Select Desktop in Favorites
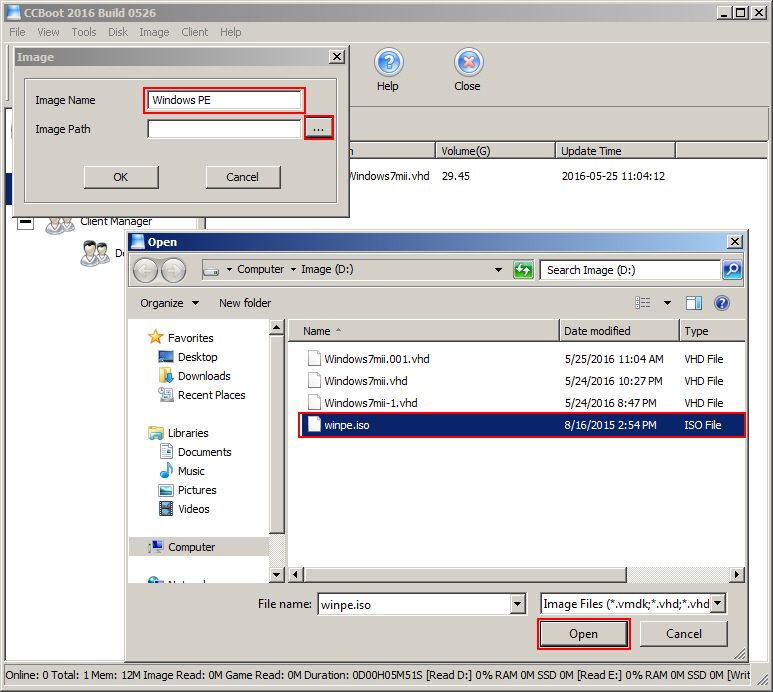 coord(197,357)
